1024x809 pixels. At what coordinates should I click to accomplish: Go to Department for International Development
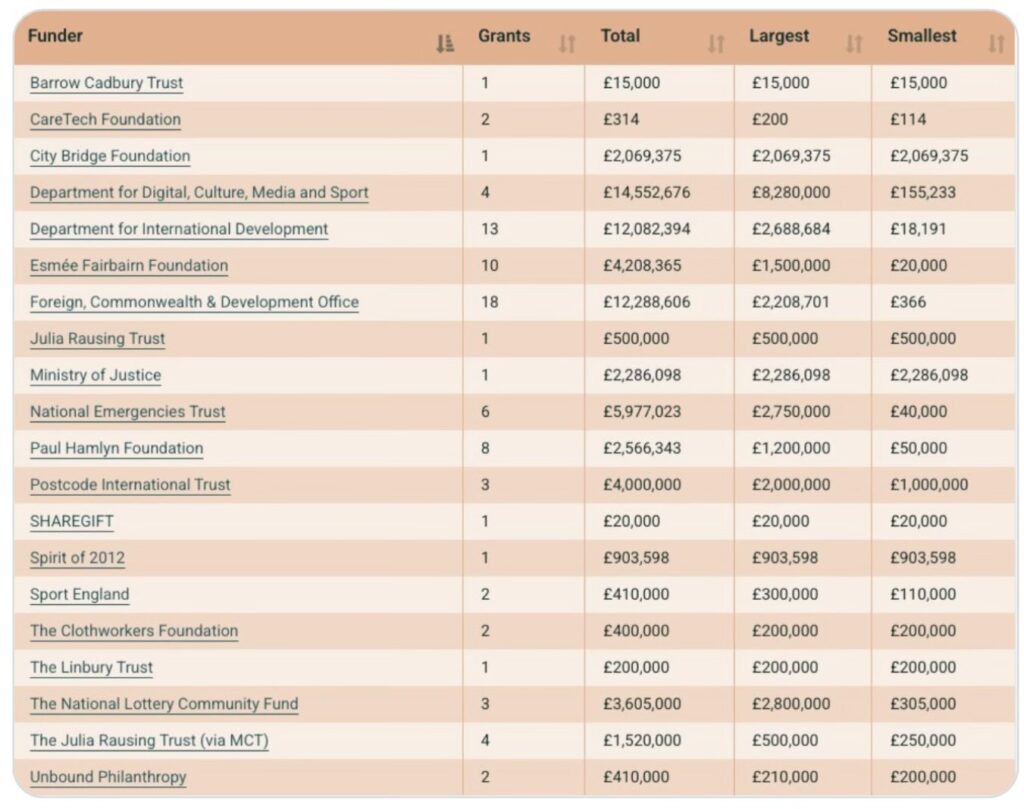tap(179, 229)
